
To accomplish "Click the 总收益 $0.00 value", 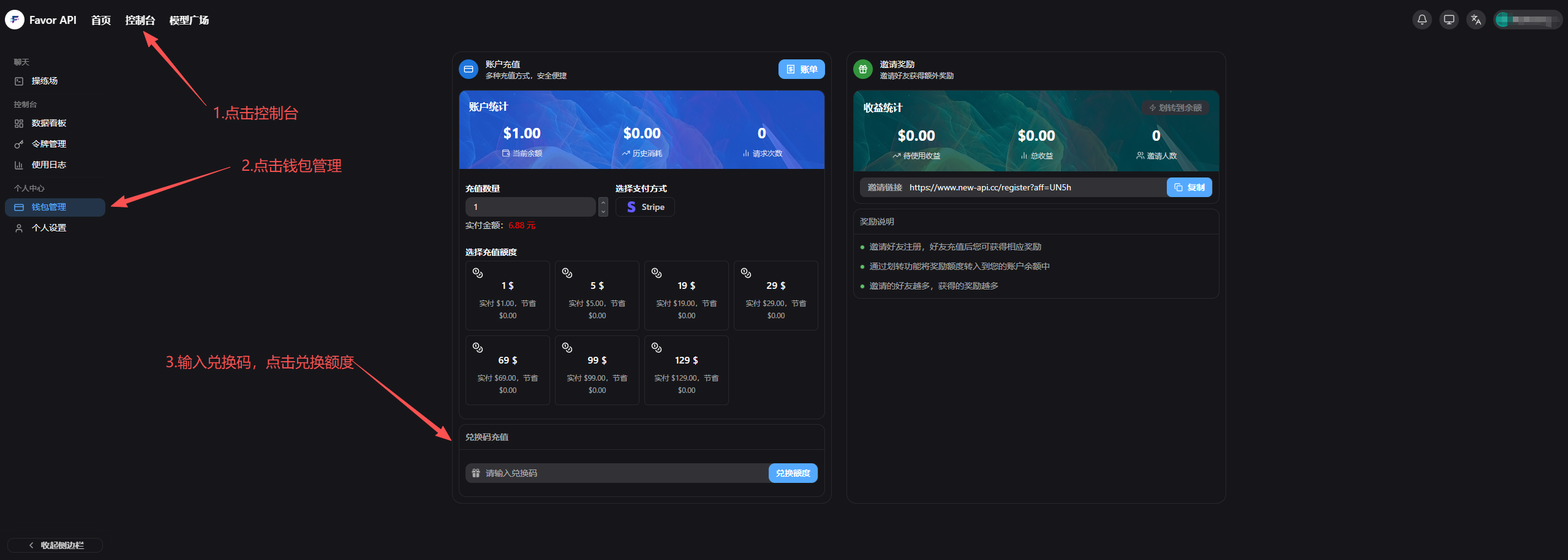I will tap(1036, 136).
